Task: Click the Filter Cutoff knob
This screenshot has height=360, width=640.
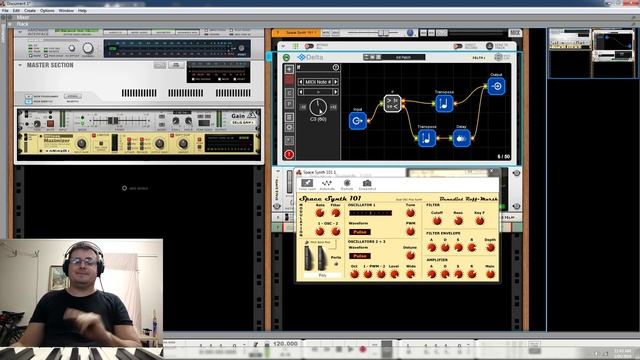Action: point(437,221)
